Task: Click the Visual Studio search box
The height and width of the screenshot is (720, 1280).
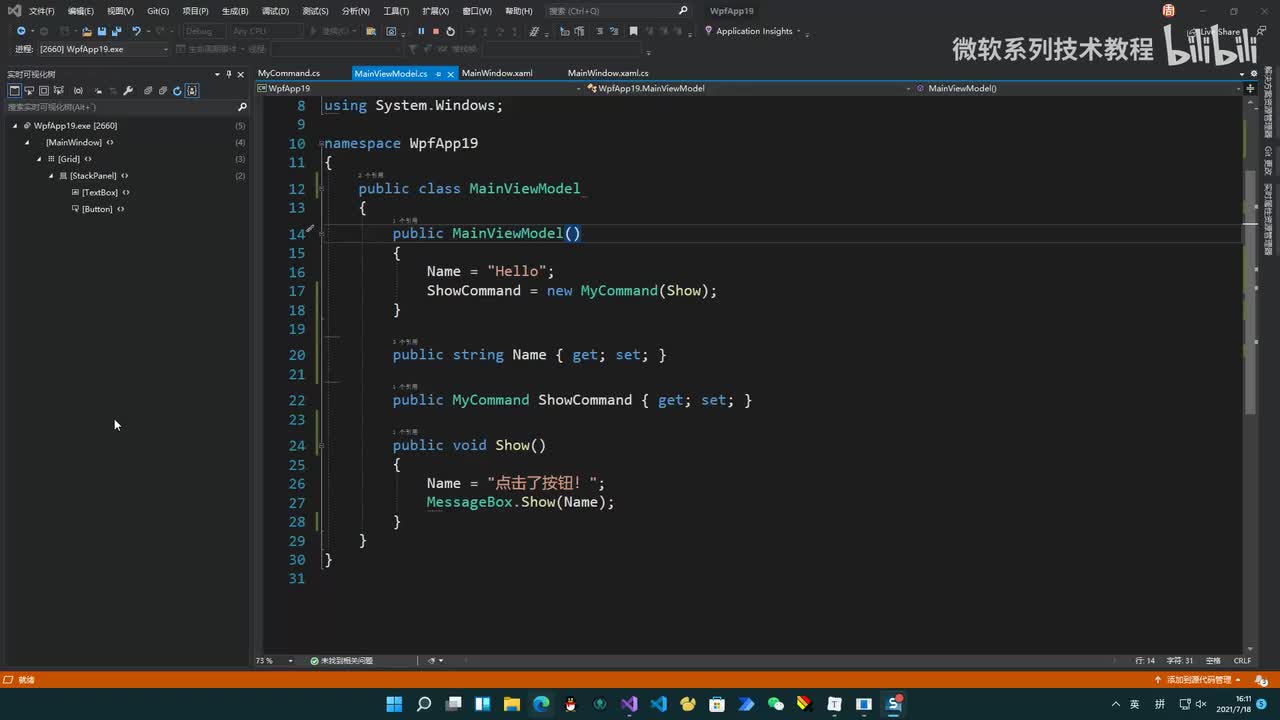Action: [x=618, y=11]
